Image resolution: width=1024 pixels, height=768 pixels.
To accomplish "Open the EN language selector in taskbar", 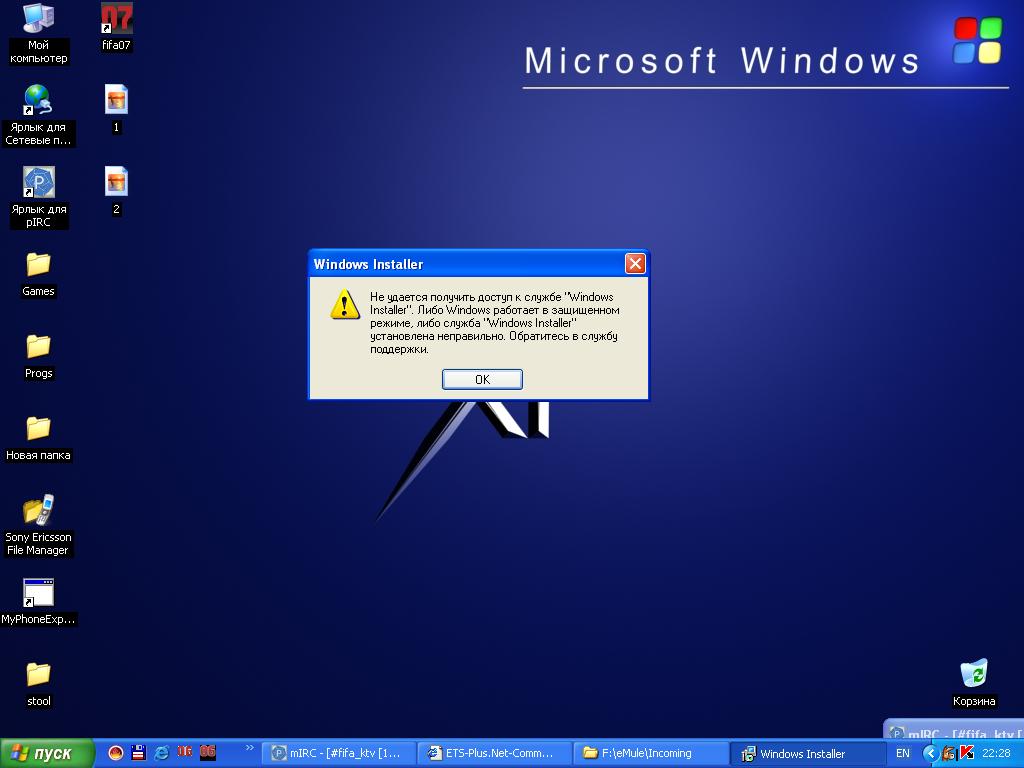I will click(903, 753).
